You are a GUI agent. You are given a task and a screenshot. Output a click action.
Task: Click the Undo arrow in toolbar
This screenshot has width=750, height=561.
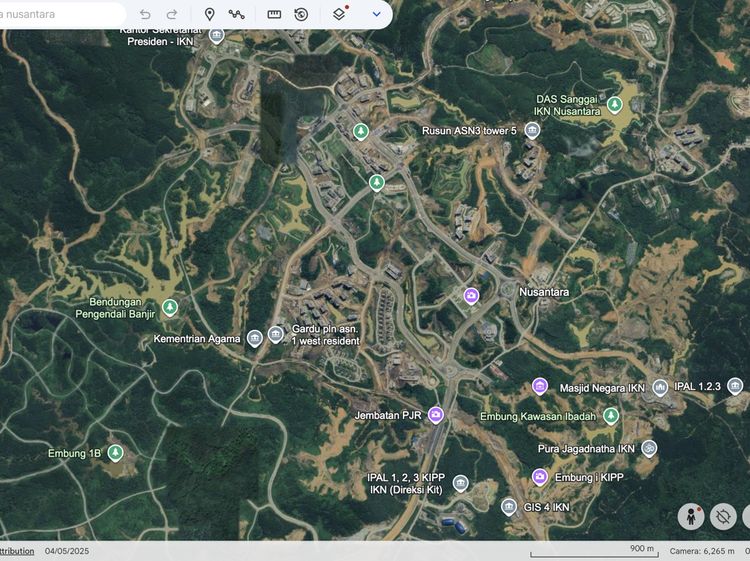[x=145, y=14]
